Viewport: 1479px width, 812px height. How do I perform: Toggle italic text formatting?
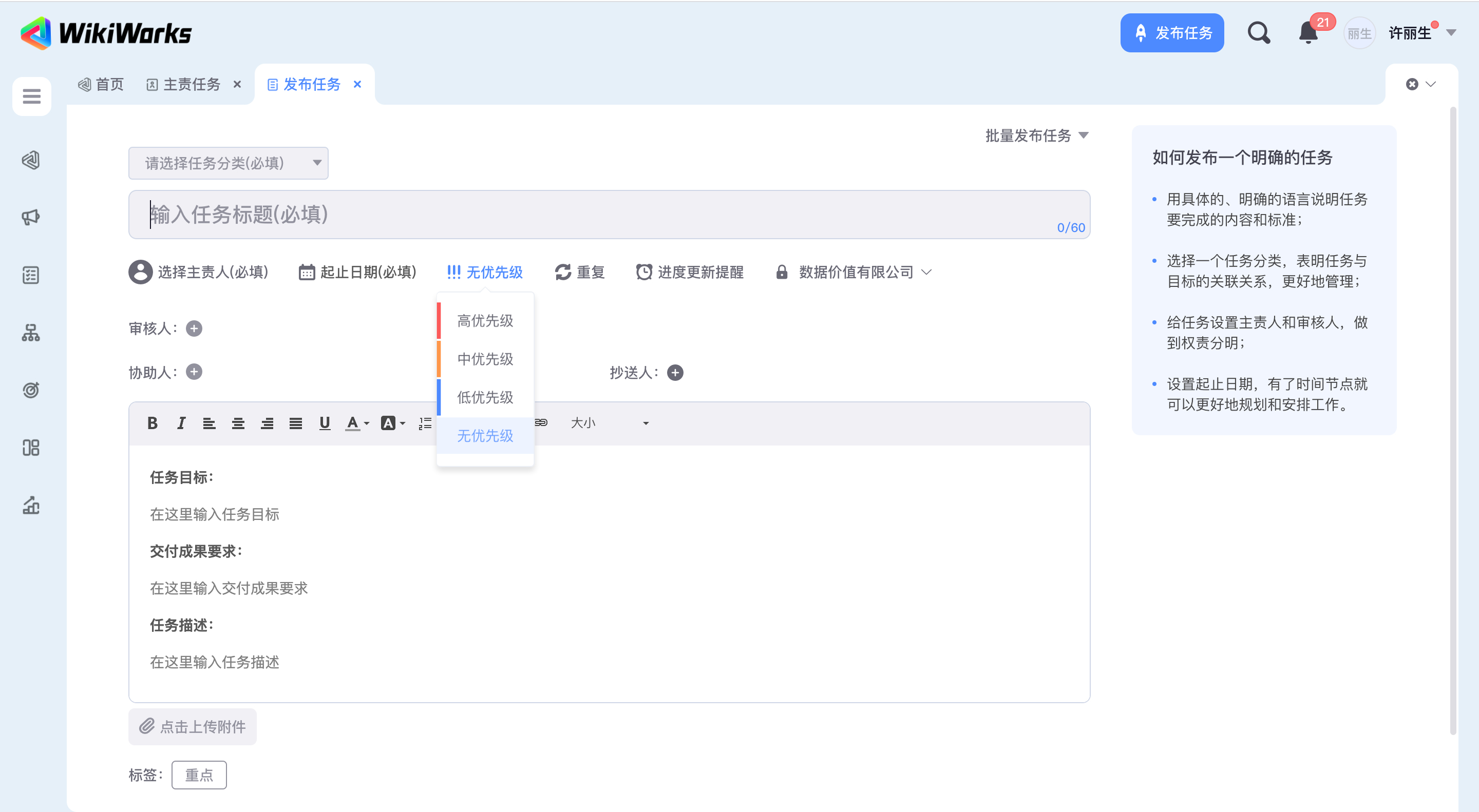coord(181,423)
